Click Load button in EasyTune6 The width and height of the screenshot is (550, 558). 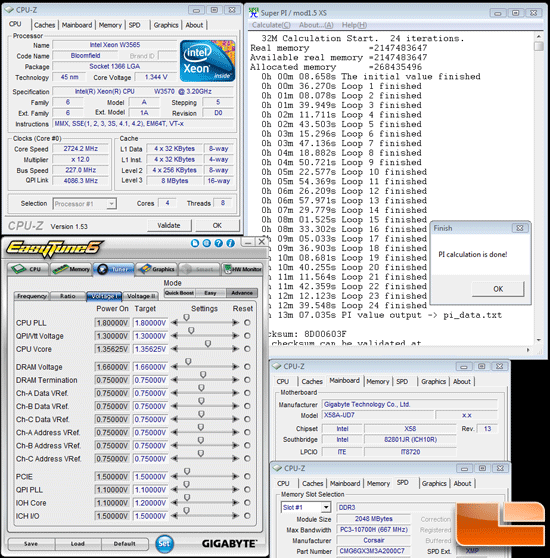point(77,544)
